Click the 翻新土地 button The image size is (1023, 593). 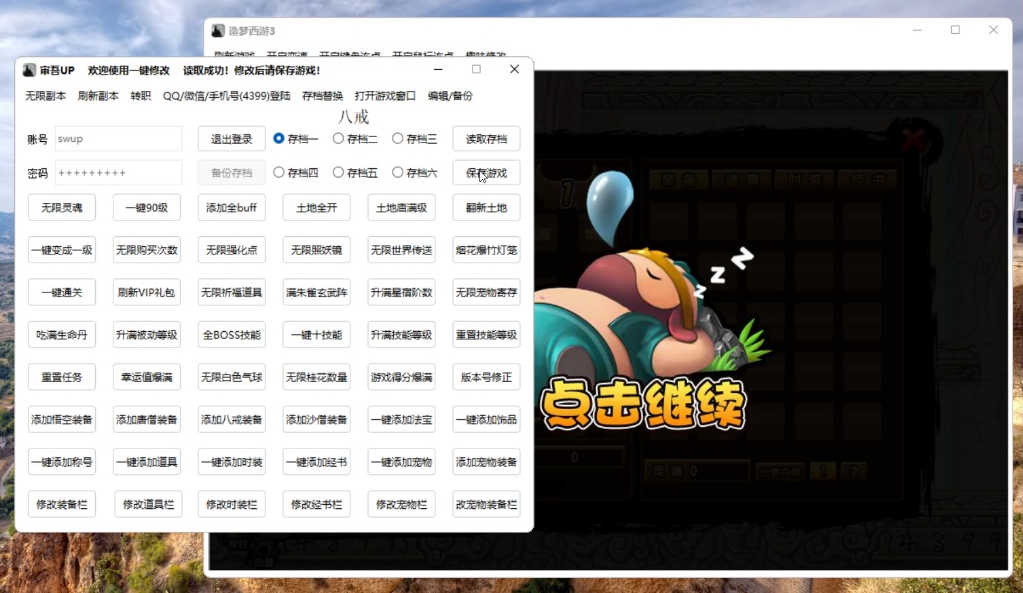pyautogui.click(x=486, y=207)
